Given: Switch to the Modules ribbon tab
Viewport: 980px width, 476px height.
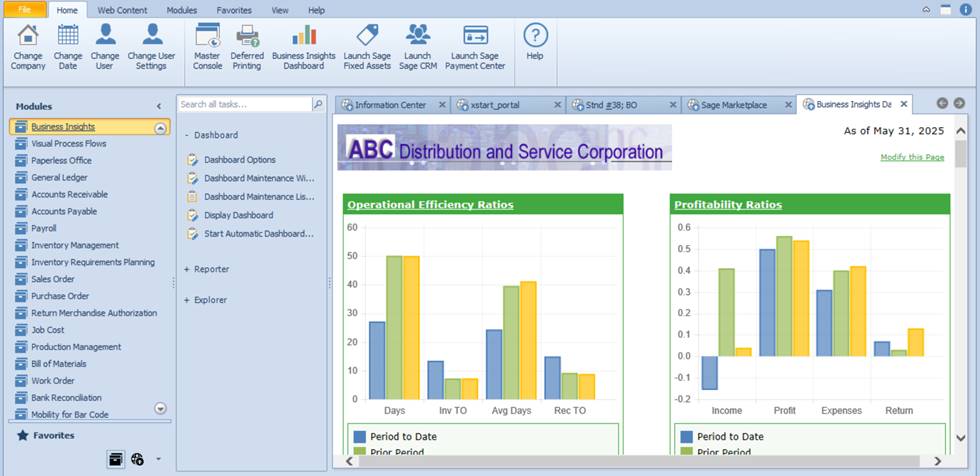Looking at the screenshot, I should coord(182,10).
